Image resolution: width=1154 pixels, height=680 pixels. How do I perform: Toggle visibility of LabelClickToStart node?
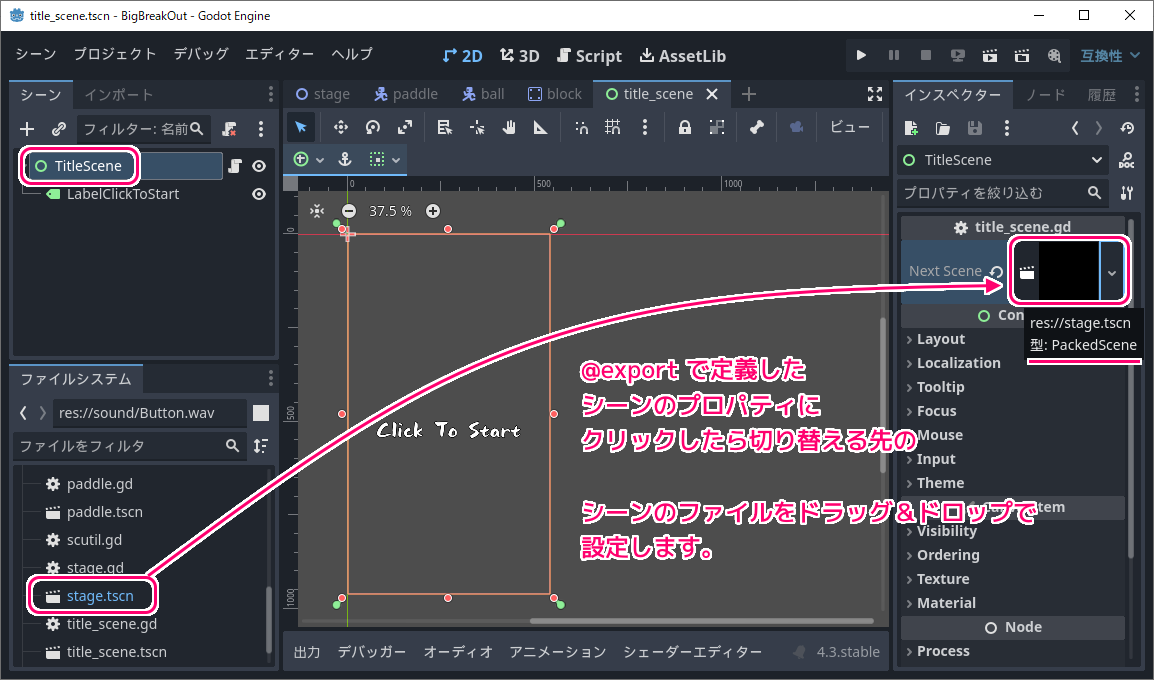pos(259,194)
